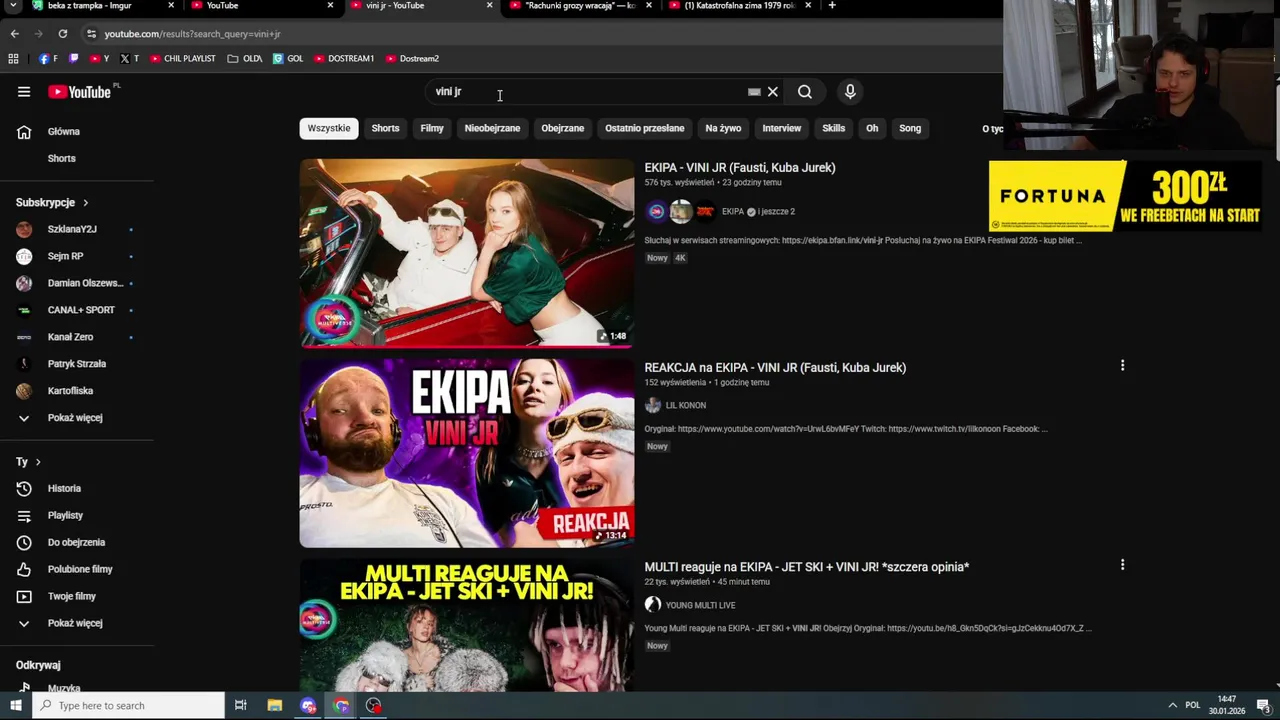Select the Wszystkie filter chip
Screen dimensions: 1280x720
(329, 128)
